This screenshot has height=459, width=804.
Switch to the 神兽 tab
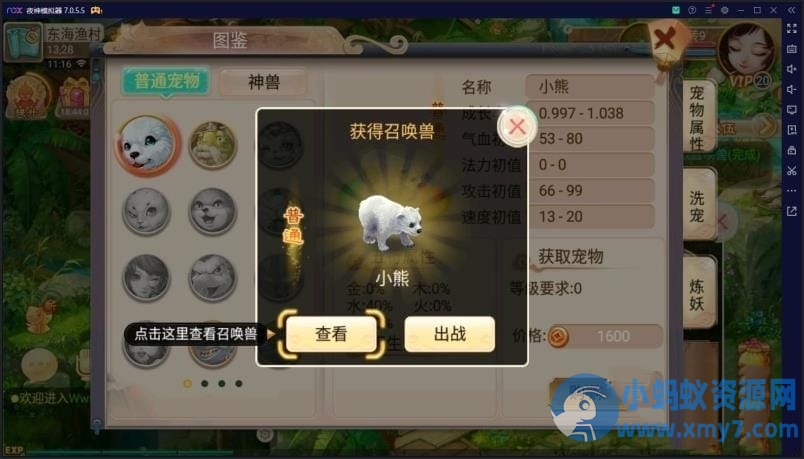[x=264, y=82]
